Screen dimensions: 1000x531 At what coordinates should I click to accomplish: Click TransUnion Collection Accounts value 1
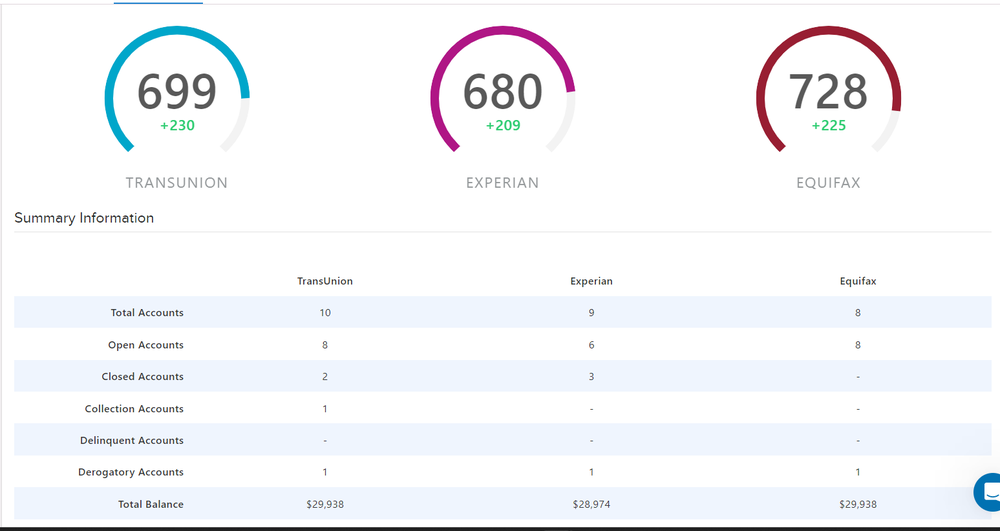tap(325, 409)
